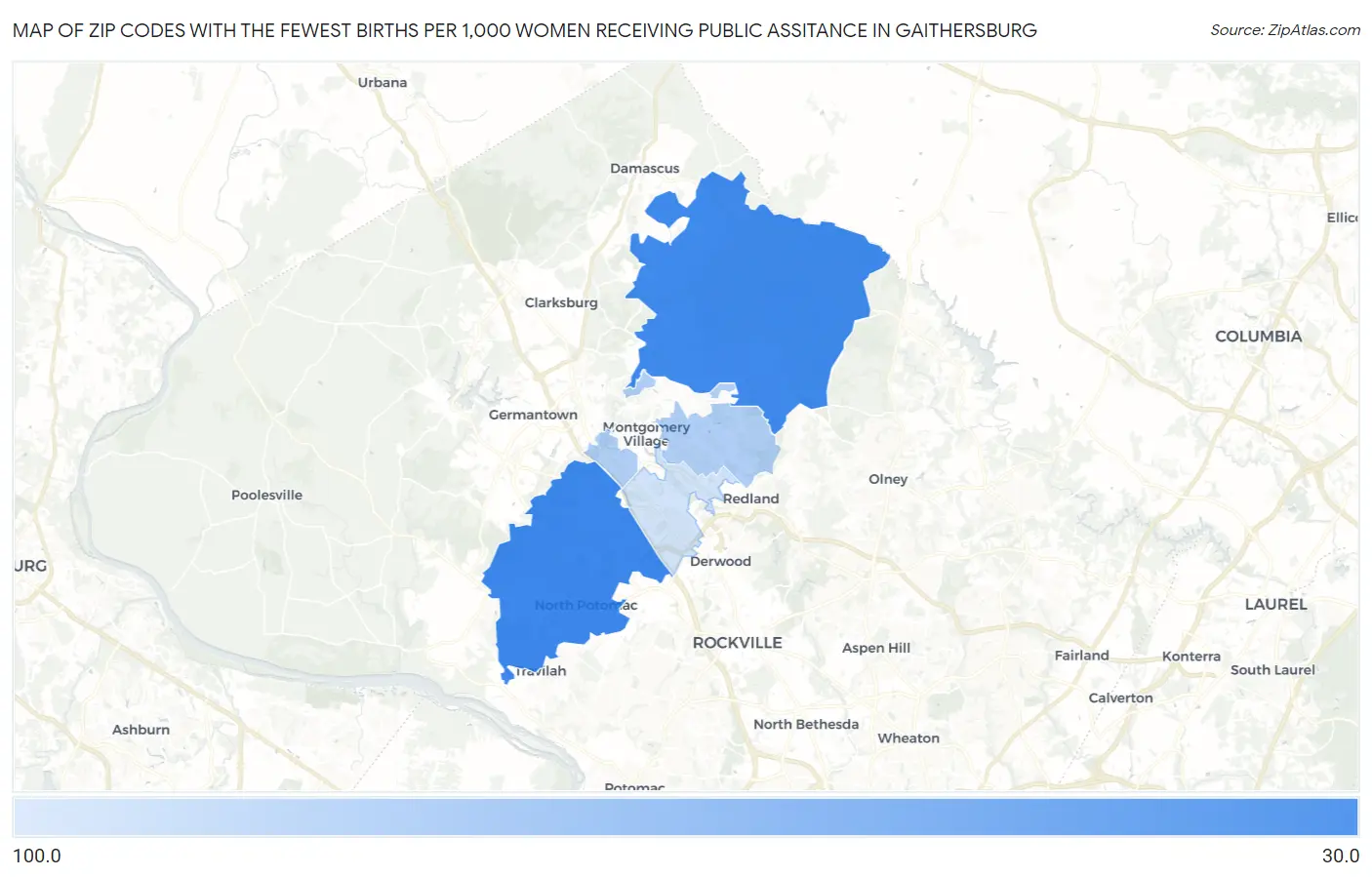This screenshot has width=1372, height=877.
Task: Click the 30.0 legend value
Action: [x=1341, y=856]
